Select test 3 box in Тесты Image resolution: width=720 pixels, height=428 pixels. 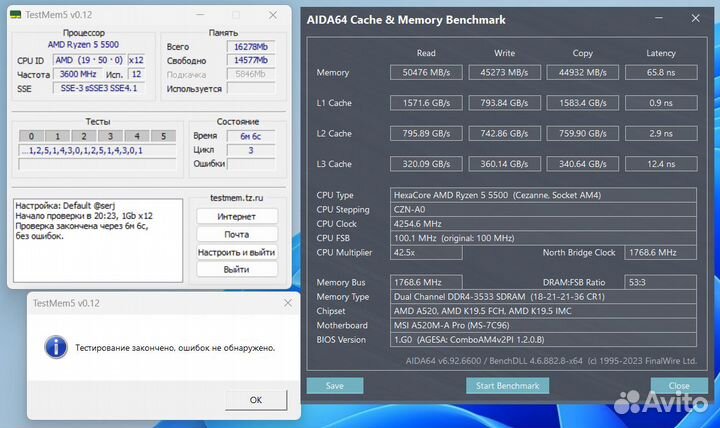(x=110, y=136)
